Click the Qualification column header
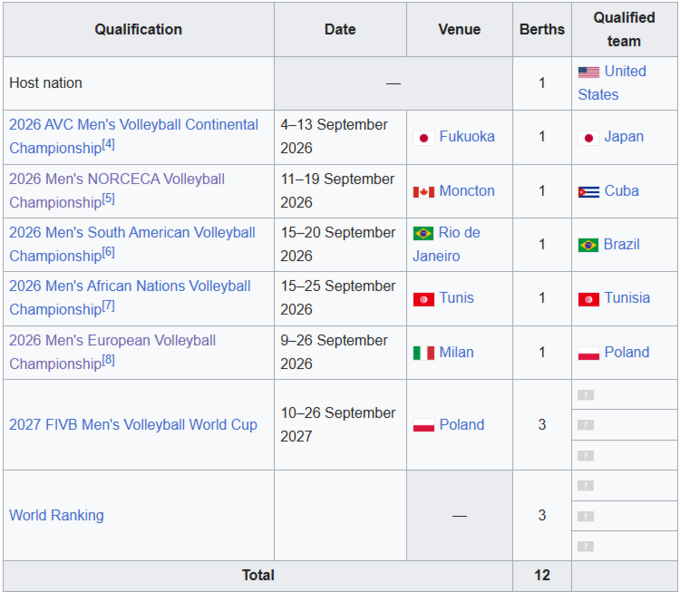The image size is (680, 592). tap(138, 29)
